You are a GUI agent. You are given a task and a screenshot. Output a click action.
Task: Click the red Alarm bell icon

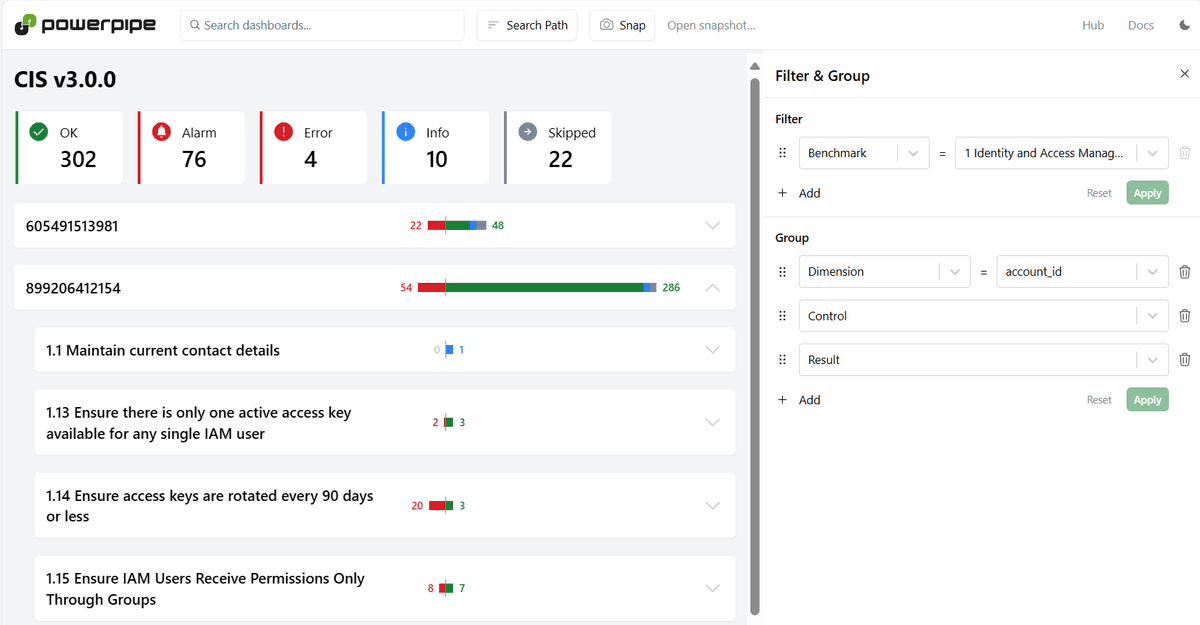(159, 131)
